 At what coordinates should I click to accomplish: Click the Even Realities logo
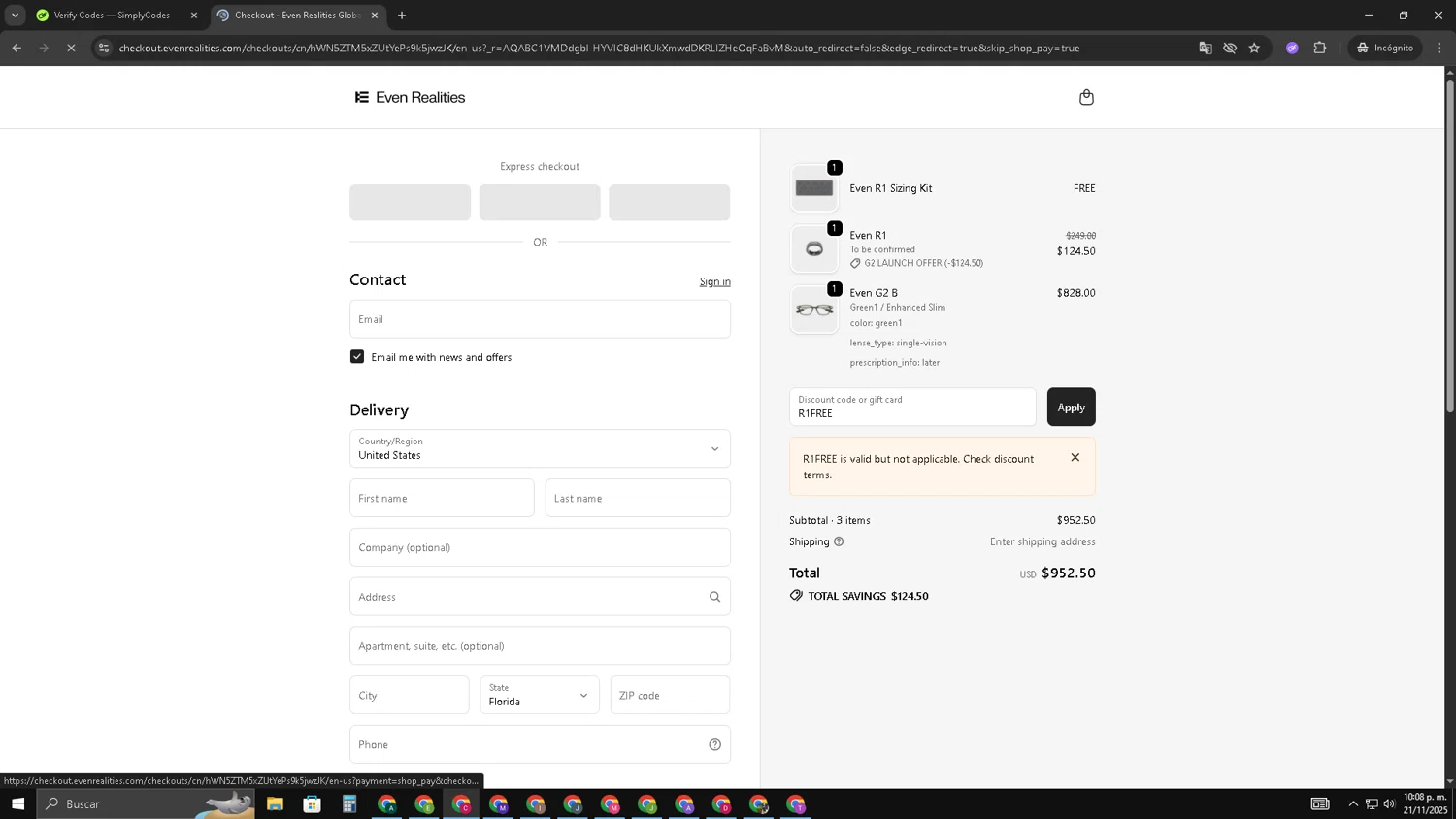(410, 97)
